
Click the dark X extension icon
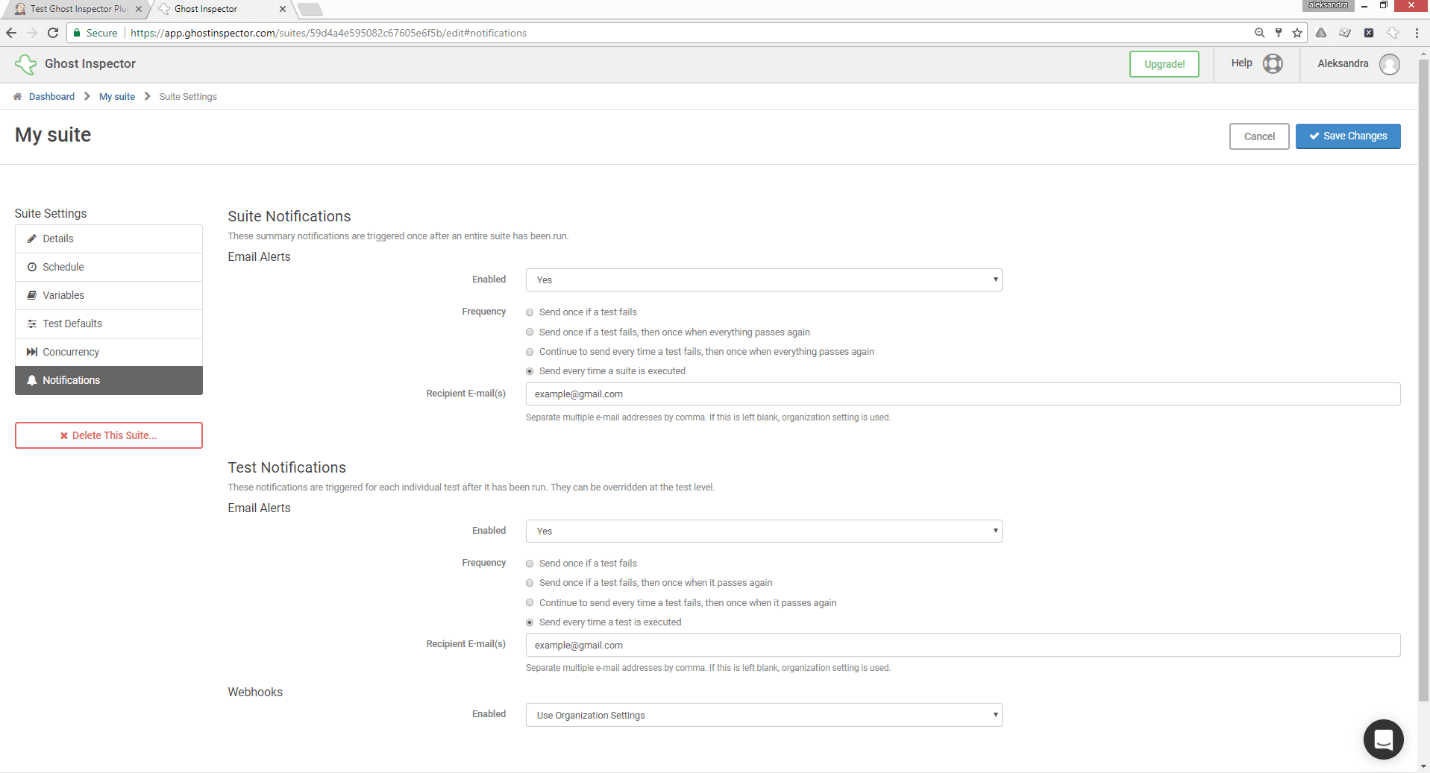[x=1369, y=33]
